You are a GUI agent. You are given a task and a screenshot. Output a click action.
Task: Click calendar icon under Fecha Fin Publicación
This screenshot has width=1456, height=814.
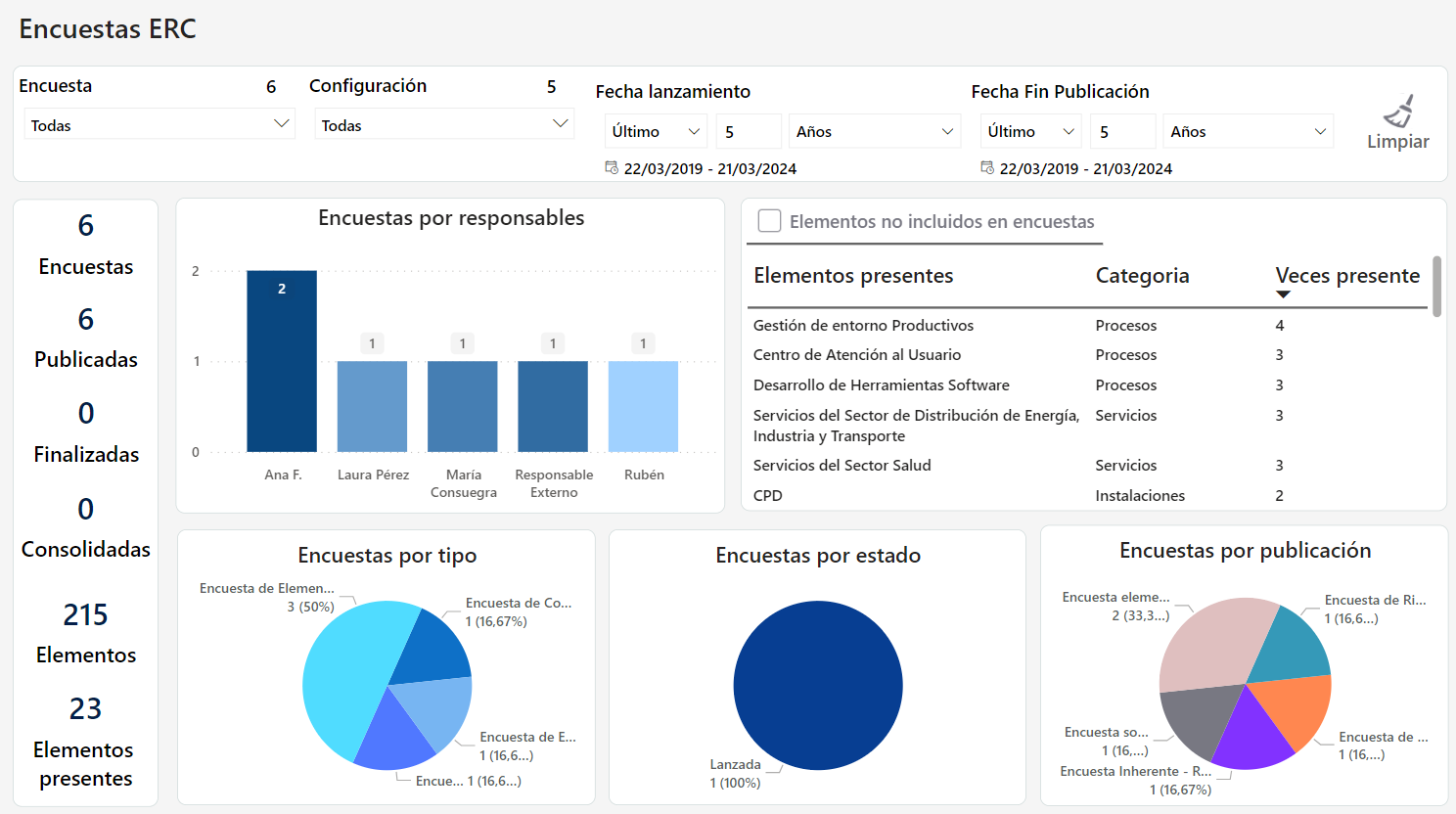[987, 167]
